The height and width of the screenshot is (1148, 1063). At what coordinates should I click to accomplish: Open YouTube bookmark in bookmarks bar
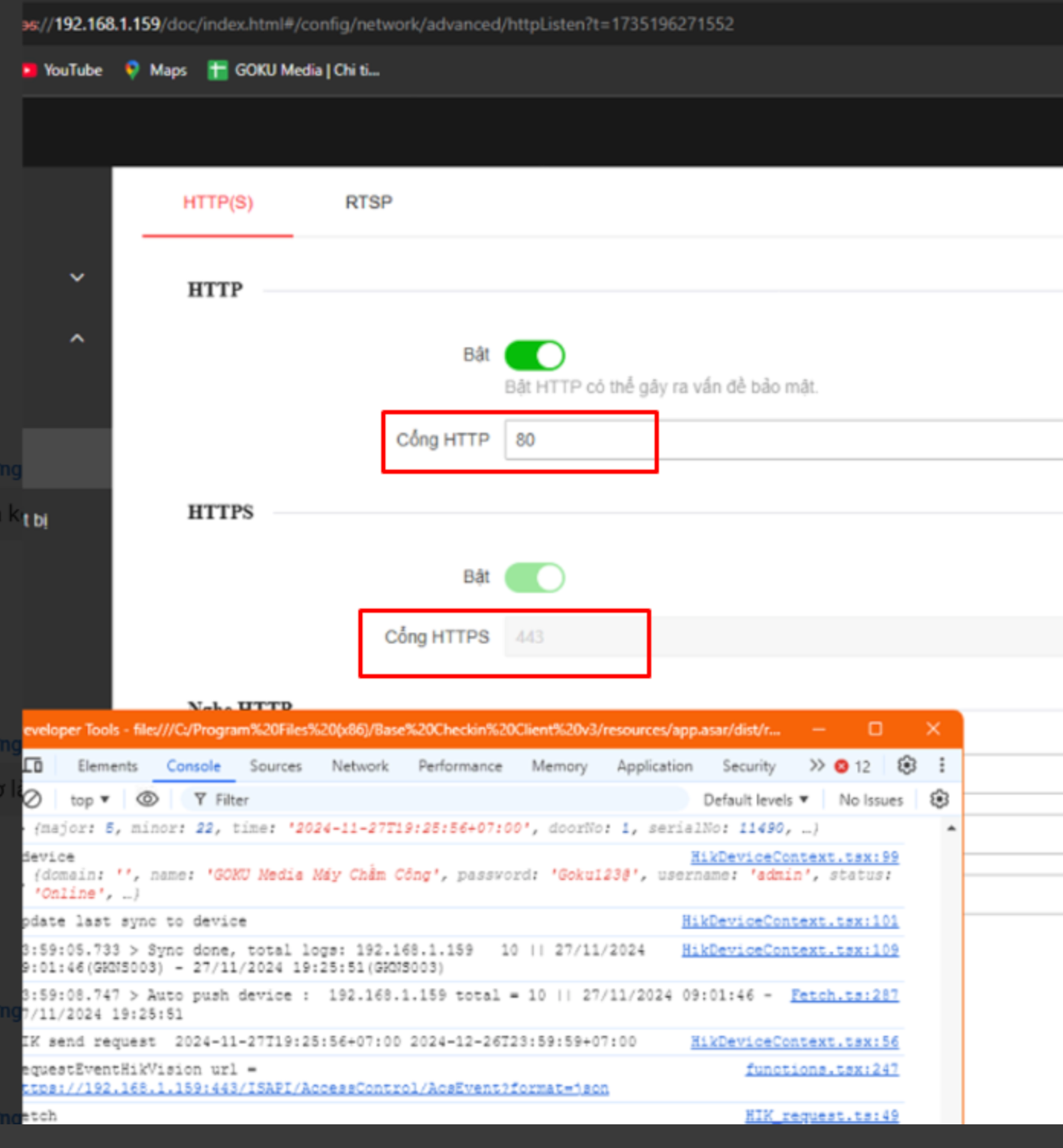pyautogui.click(x=63, y=70)
